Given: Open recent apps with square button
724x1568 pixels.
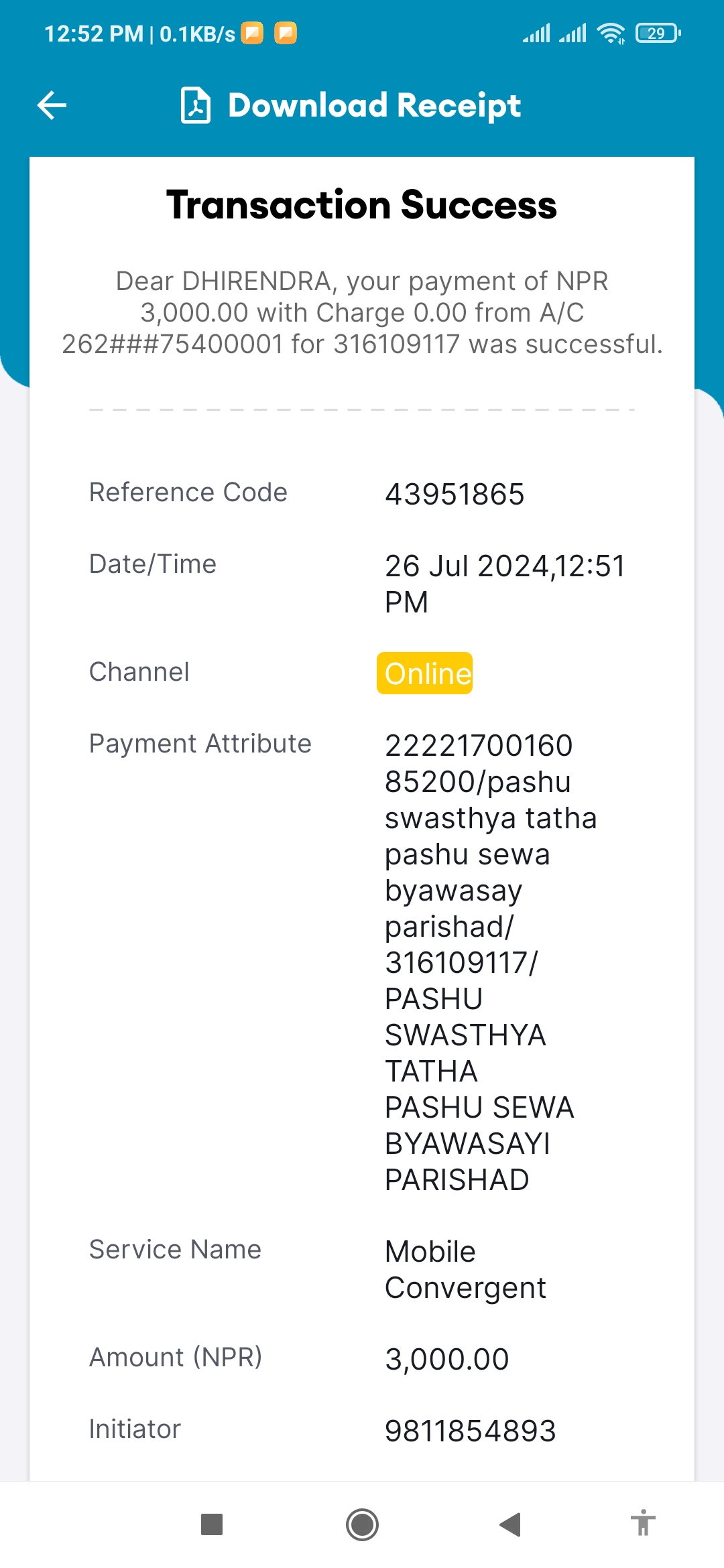Looking at the screenshot, I should pos(212,1524).
